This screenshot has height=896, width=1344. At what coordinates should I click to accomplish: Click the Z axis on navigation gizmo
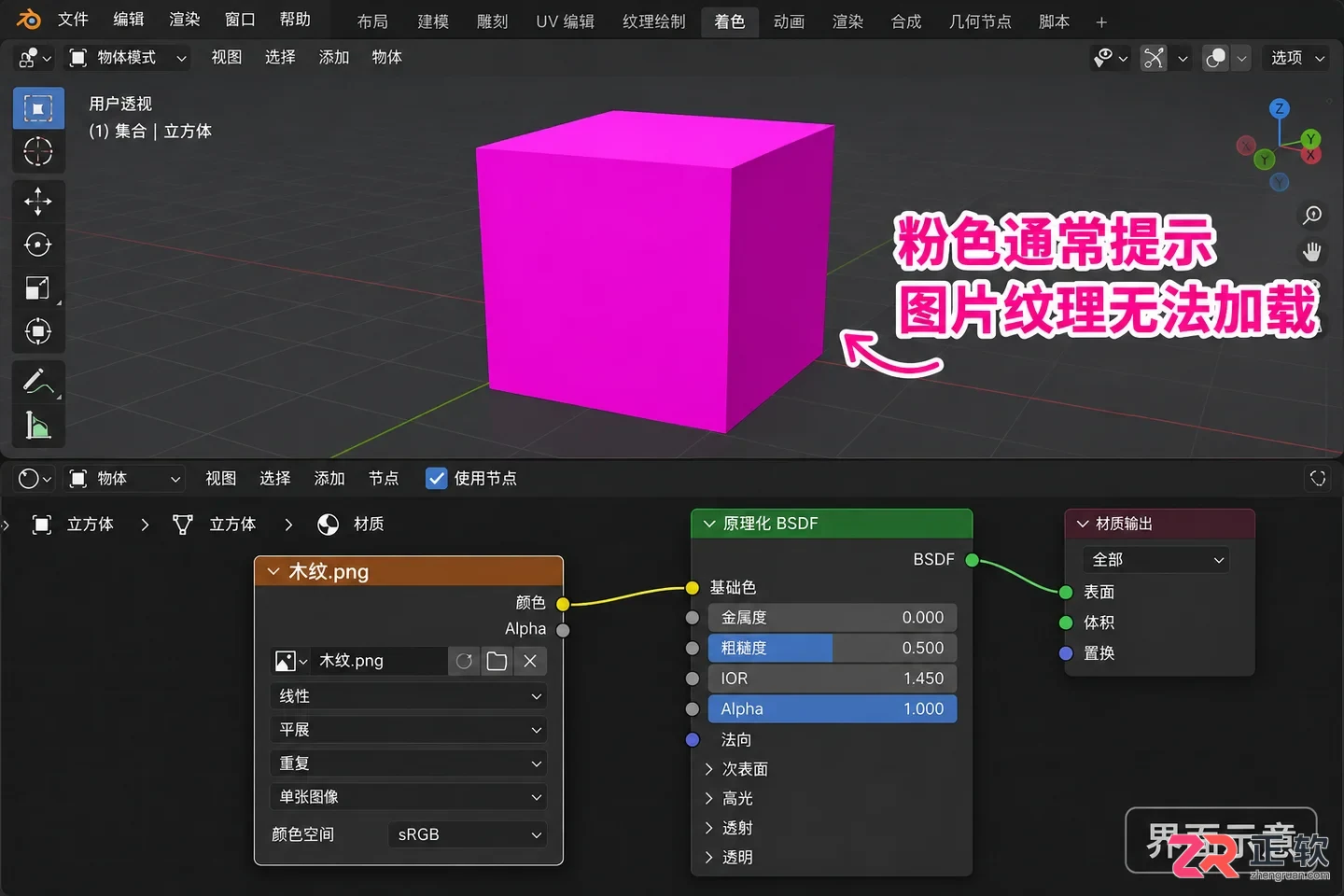1280,108
